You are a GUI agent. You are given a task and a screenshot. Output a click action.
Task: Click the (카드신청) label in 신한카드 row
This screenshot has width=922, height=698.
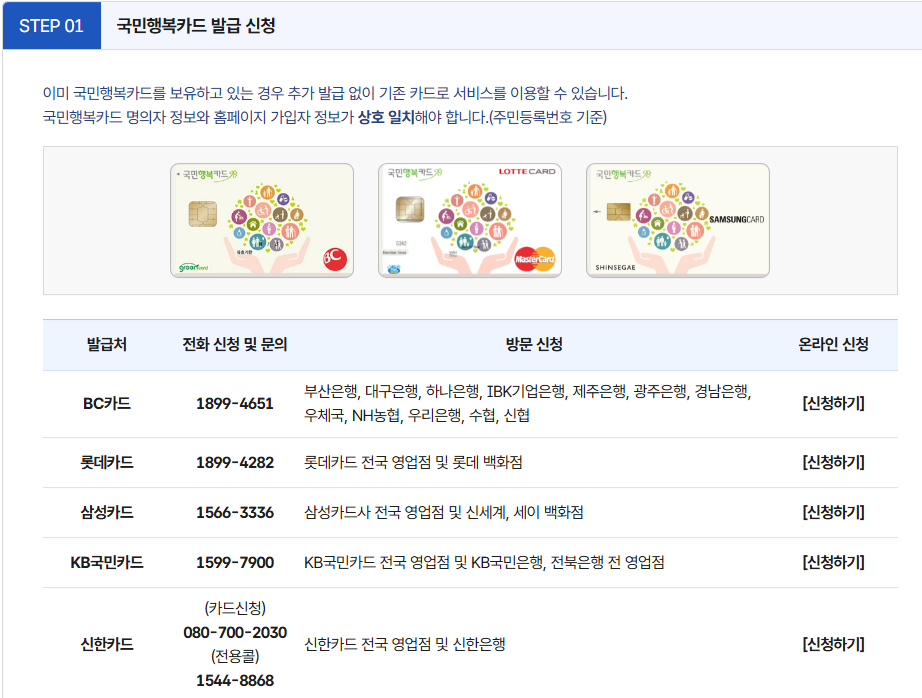(x=235, y=608)
